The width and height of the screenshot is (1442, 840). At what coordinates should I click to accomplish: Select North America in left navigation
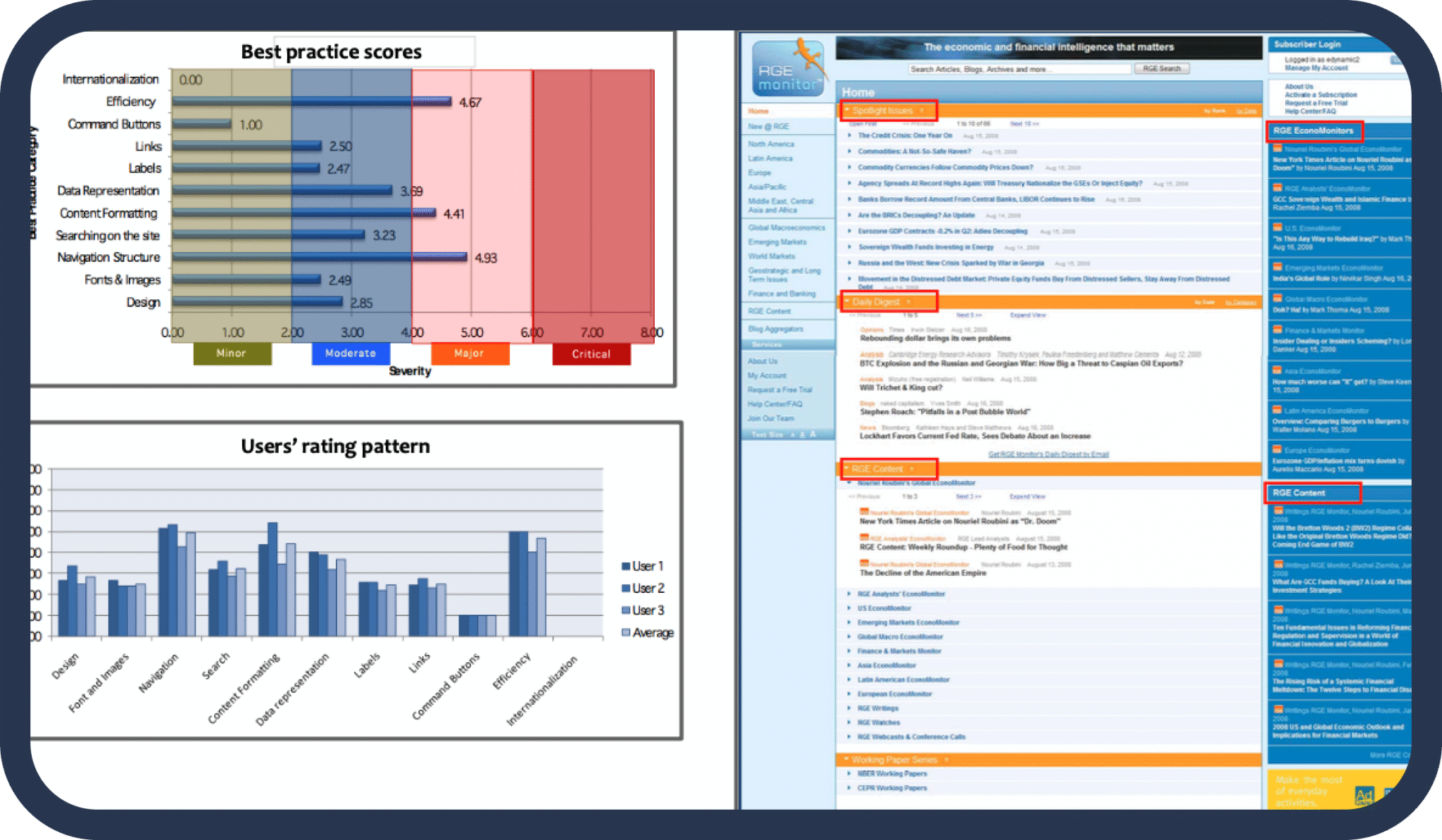771,144
